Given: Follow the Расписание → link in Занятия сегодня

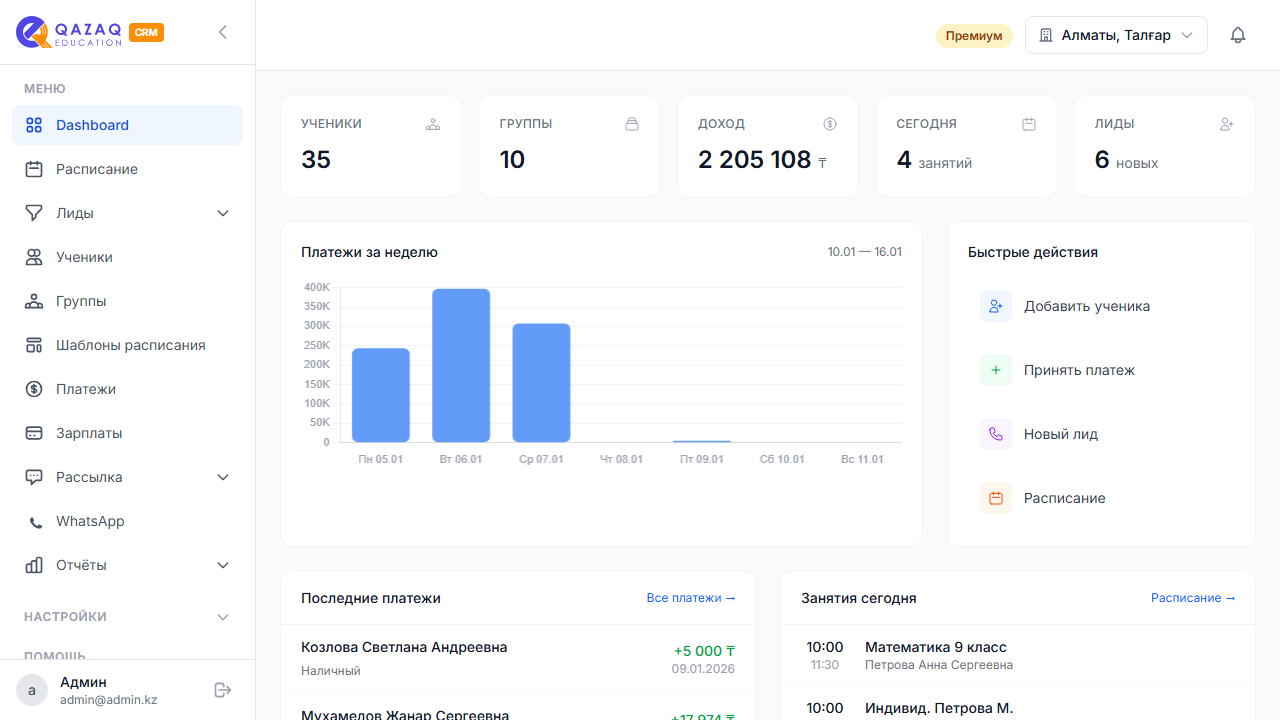Looking at the screenshot, I should [1193, 598].
